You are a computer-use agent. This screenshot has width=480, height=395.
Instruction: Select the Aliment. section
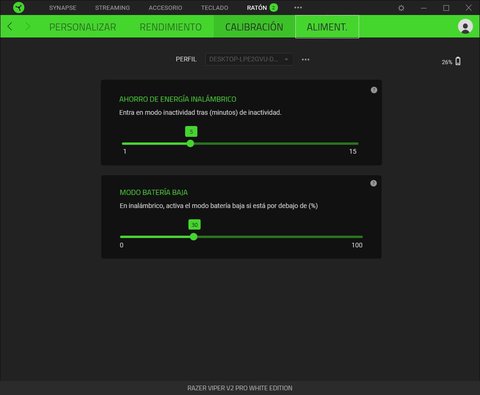tap(327, 27)
